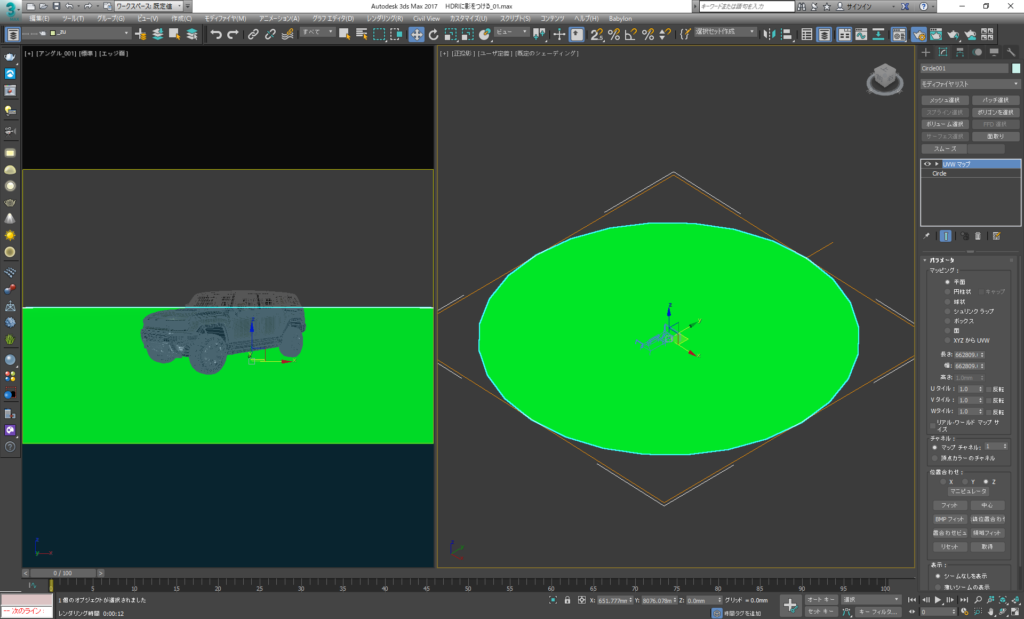The height and width of the screenshot is (619, 1024).
Task: Open the レンダリング(R) menu
Action: pos(384,18)
